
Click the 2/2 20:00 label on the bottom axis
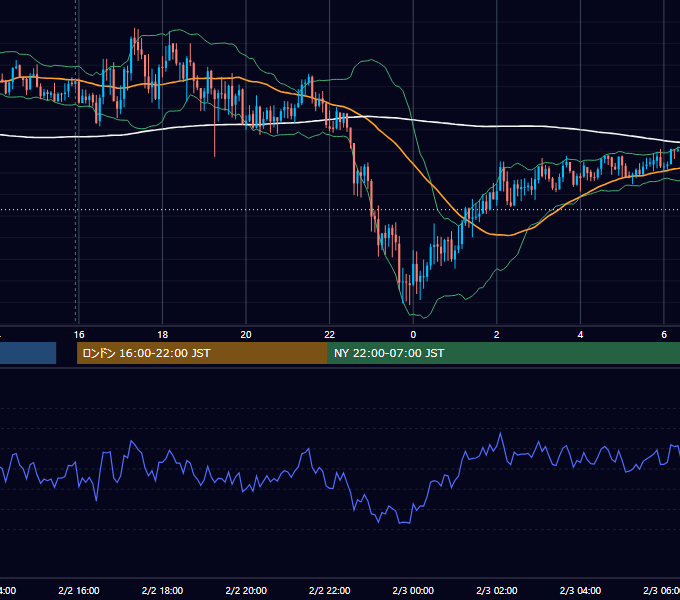tap(246, 590)
